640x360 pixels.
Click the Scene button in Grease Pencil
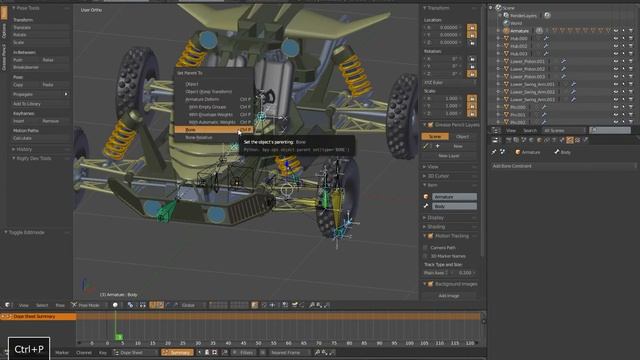(435, 136)
